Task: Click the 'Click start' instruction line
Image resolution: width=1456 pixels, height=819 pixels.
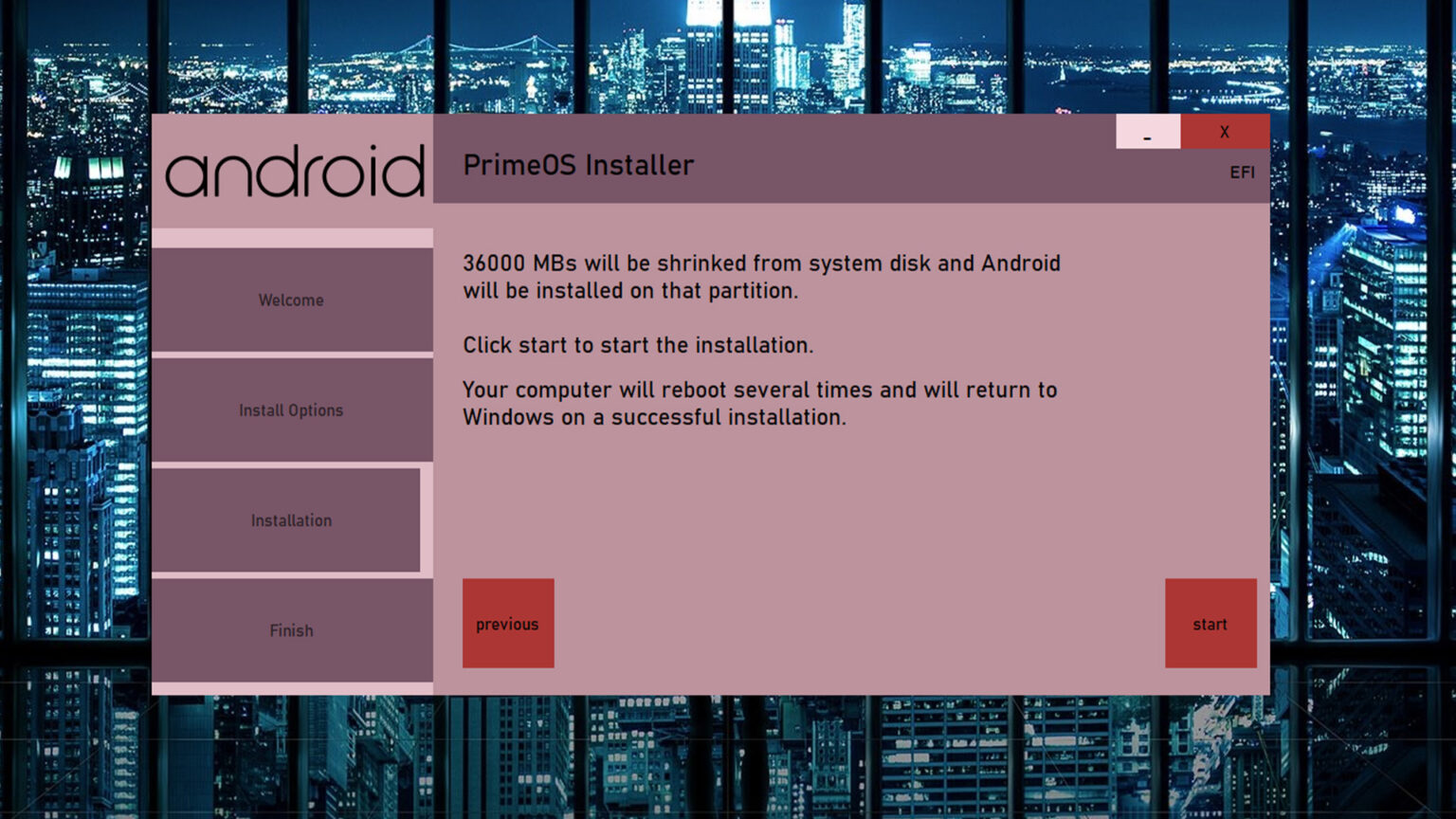Action: click(x=637, y=345)
